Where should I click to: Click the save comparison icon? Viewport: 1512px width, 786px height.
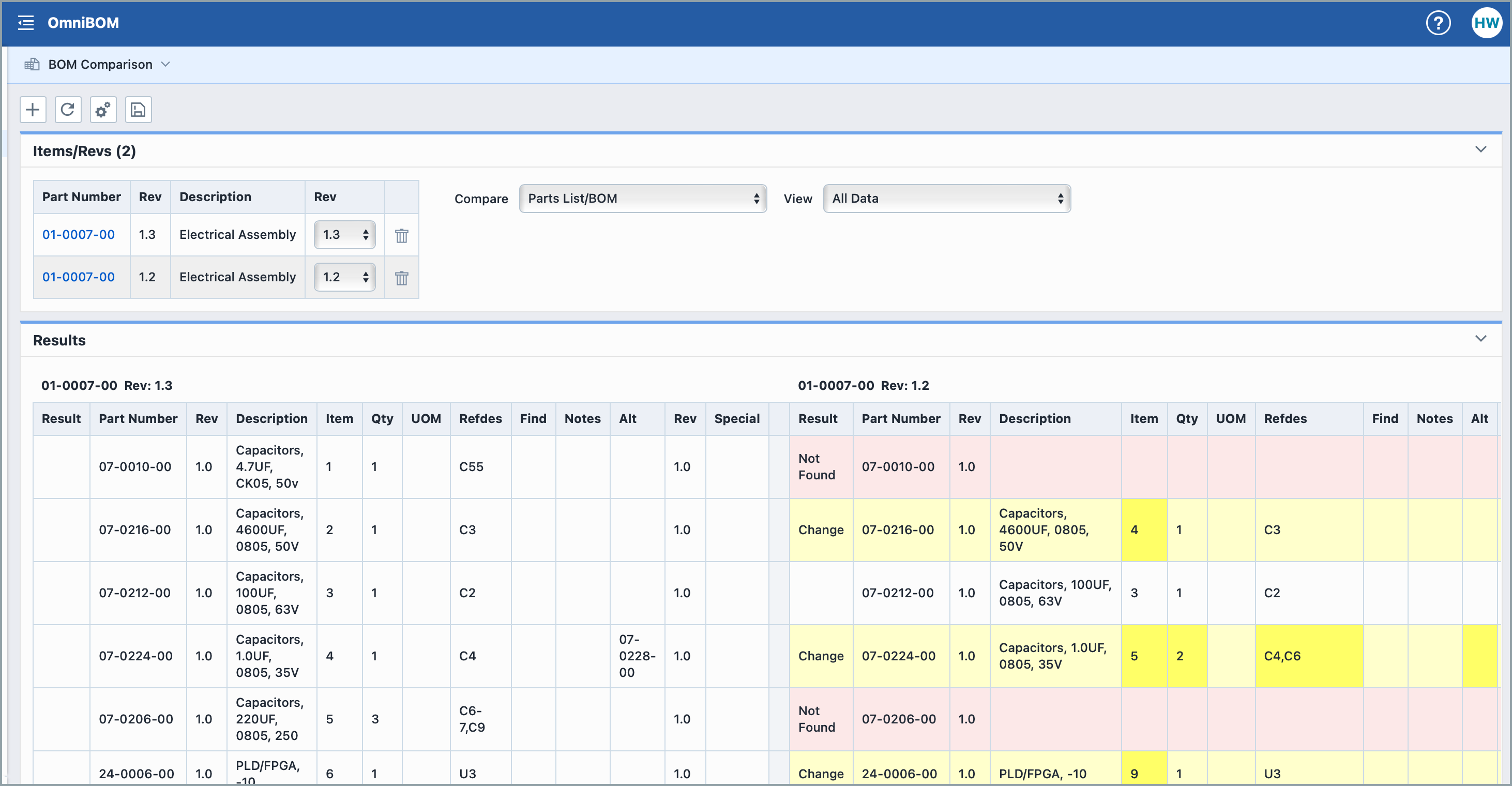coord(139,110)
